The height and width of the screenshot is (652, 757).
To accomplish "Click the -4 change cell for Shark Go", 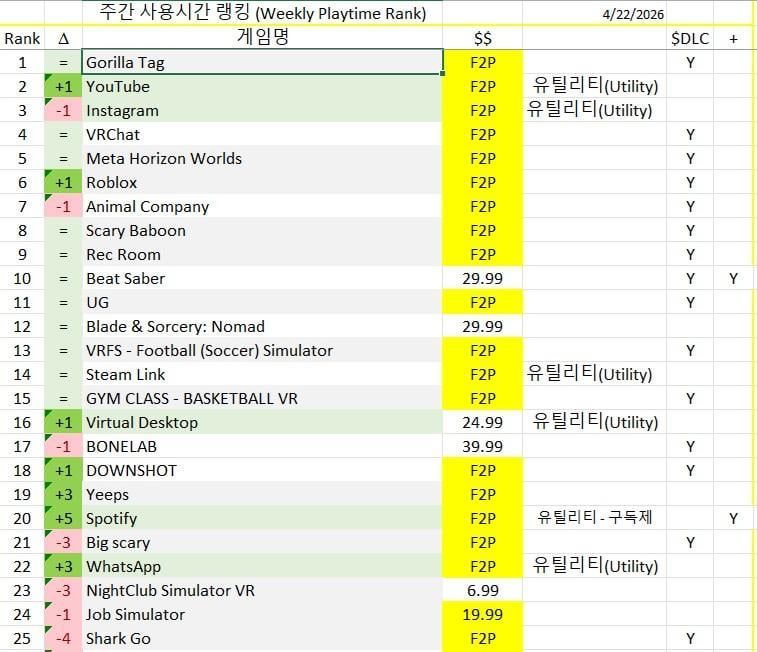I will coord(63,638).
